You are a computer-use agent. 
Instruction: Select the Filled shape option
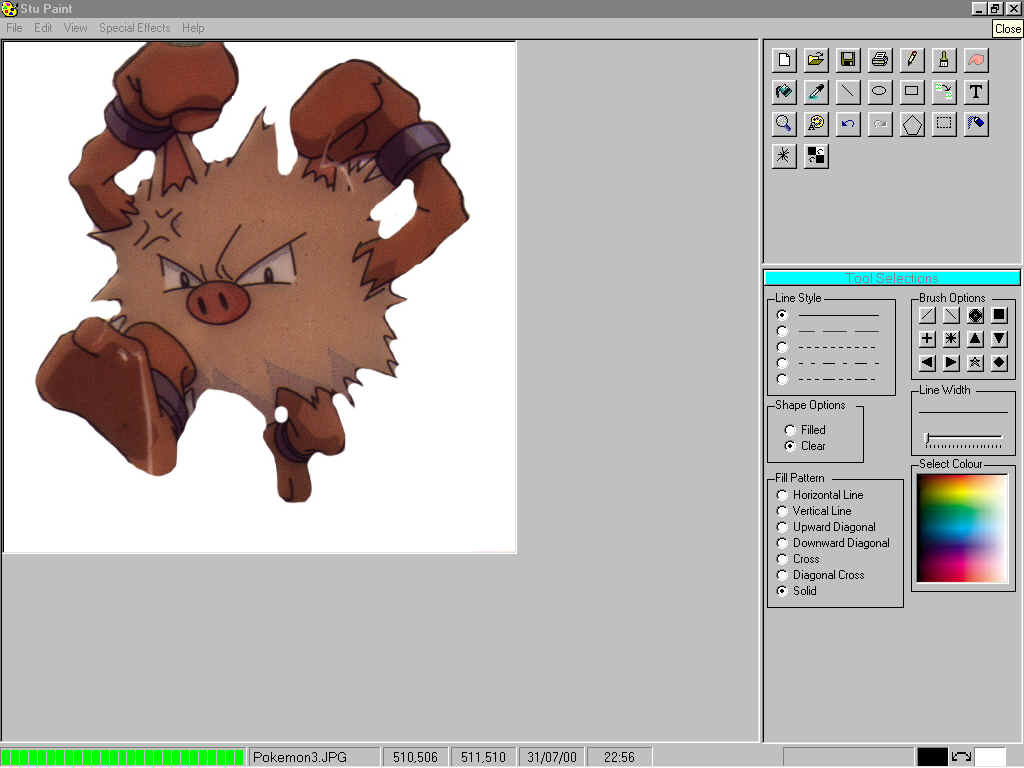coord(790,430)
